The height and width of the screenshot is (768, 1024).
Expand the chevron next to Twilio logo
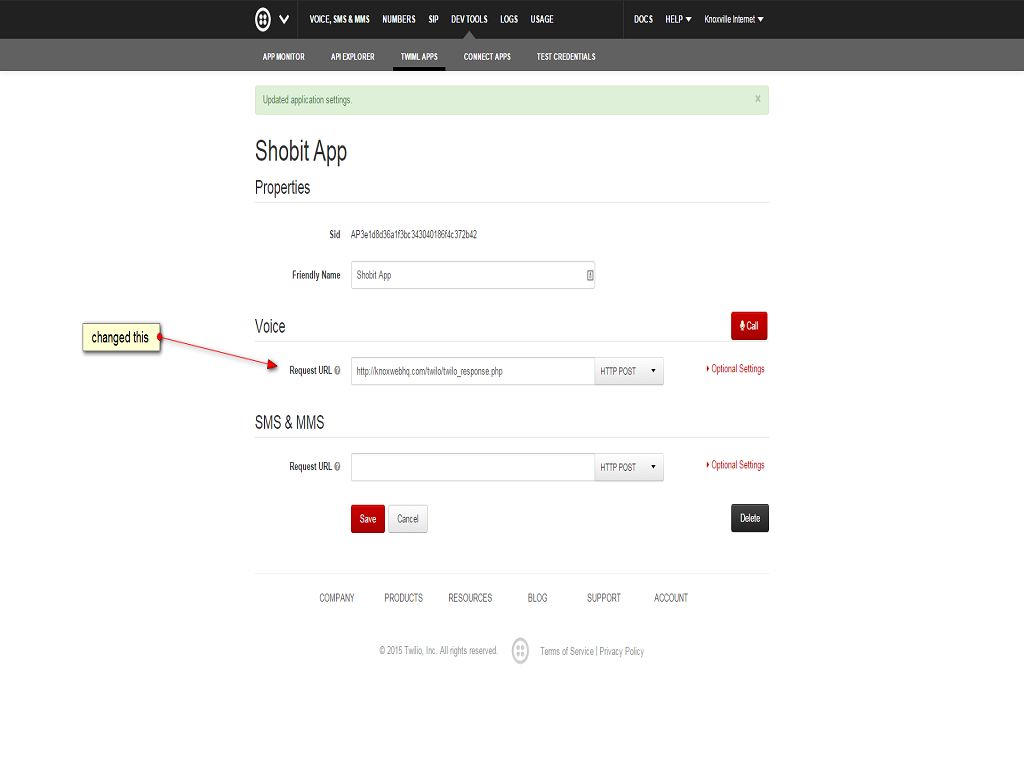coord(284,19)
